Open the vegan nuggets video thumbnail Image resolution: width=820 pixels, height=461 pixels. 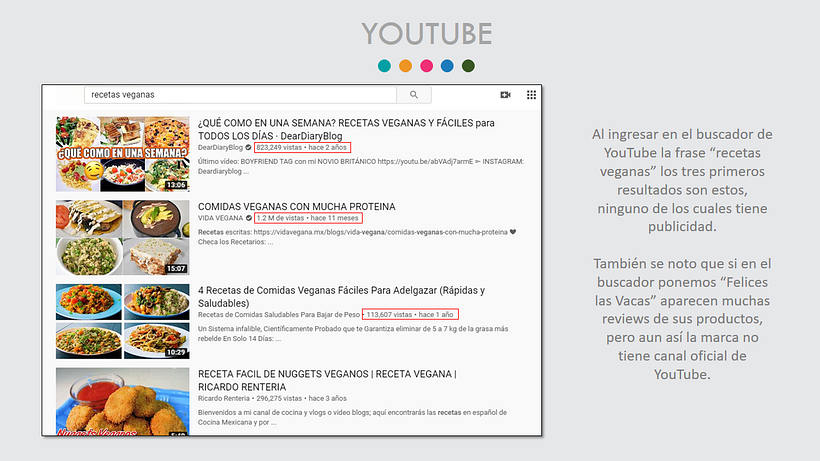(x=123, y=401)
